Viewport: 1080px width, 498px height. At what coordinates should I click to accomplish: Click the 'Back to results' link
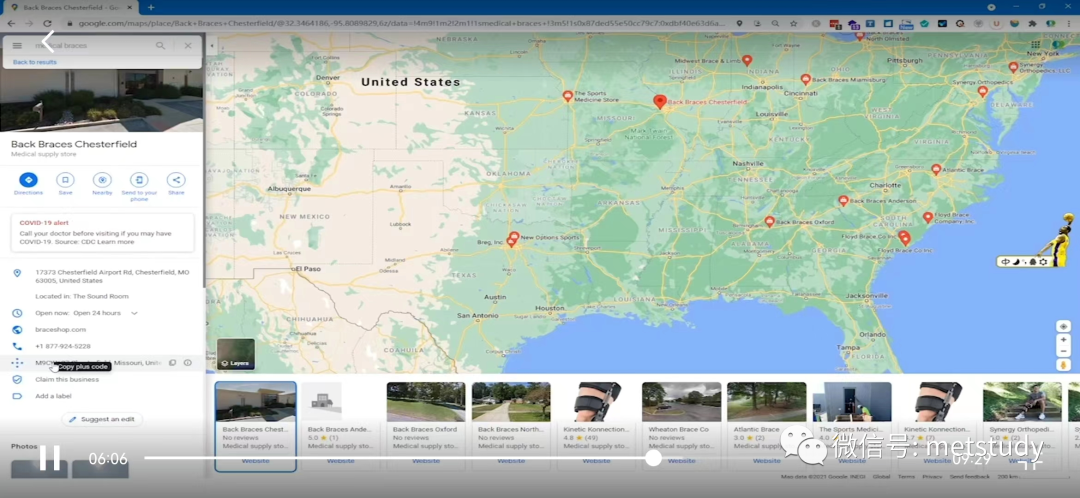point(34,62)
